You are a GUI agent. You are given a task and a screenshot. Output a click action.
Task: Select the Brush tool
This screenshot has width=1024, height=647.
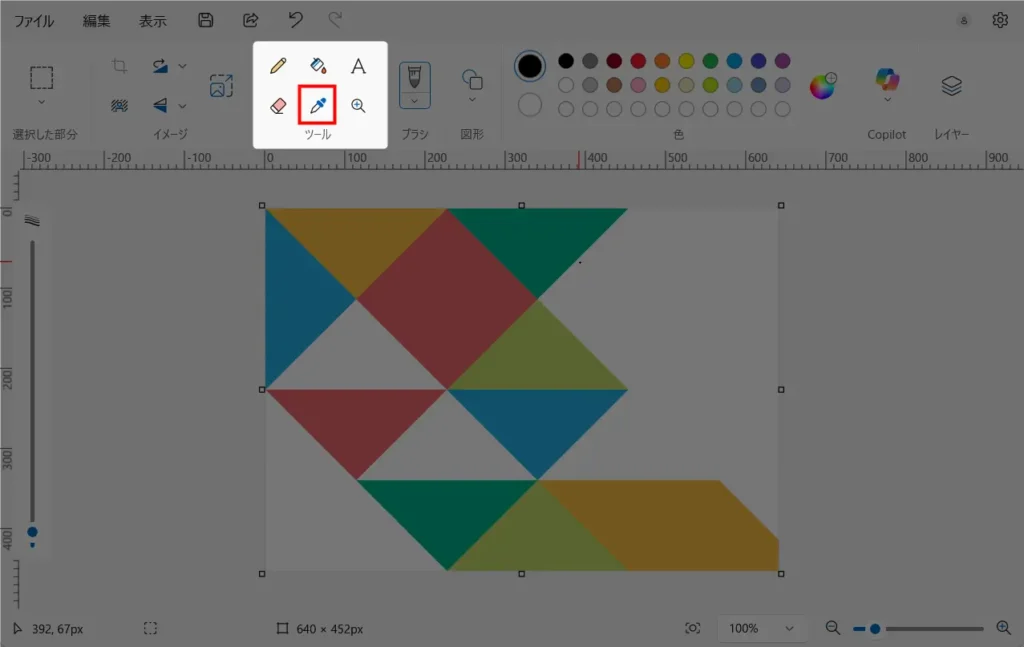coord(414,78)
